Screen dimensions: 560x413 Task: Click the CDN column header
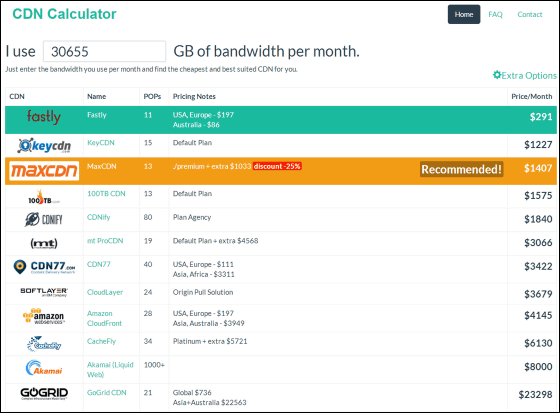pyautogui.click(x=17, y=96)
